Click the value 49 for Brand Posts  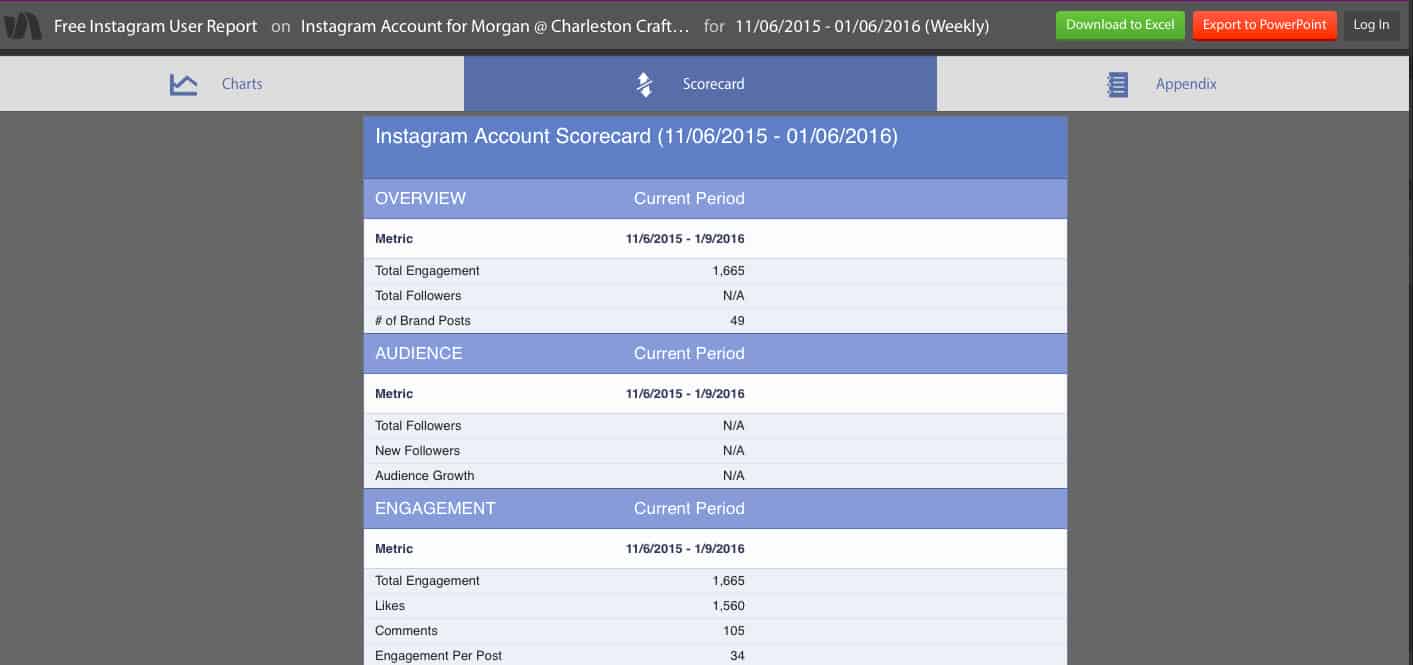pyautogui.click(x=737, y=321)
